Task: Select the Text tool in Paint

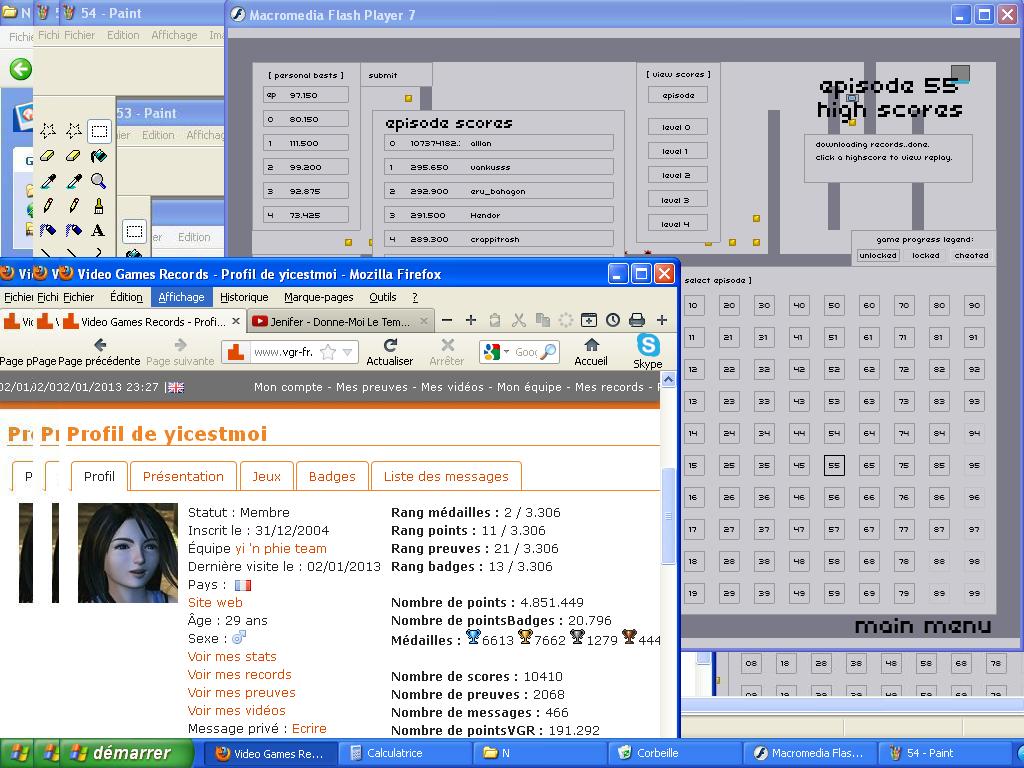Action: 99,231
